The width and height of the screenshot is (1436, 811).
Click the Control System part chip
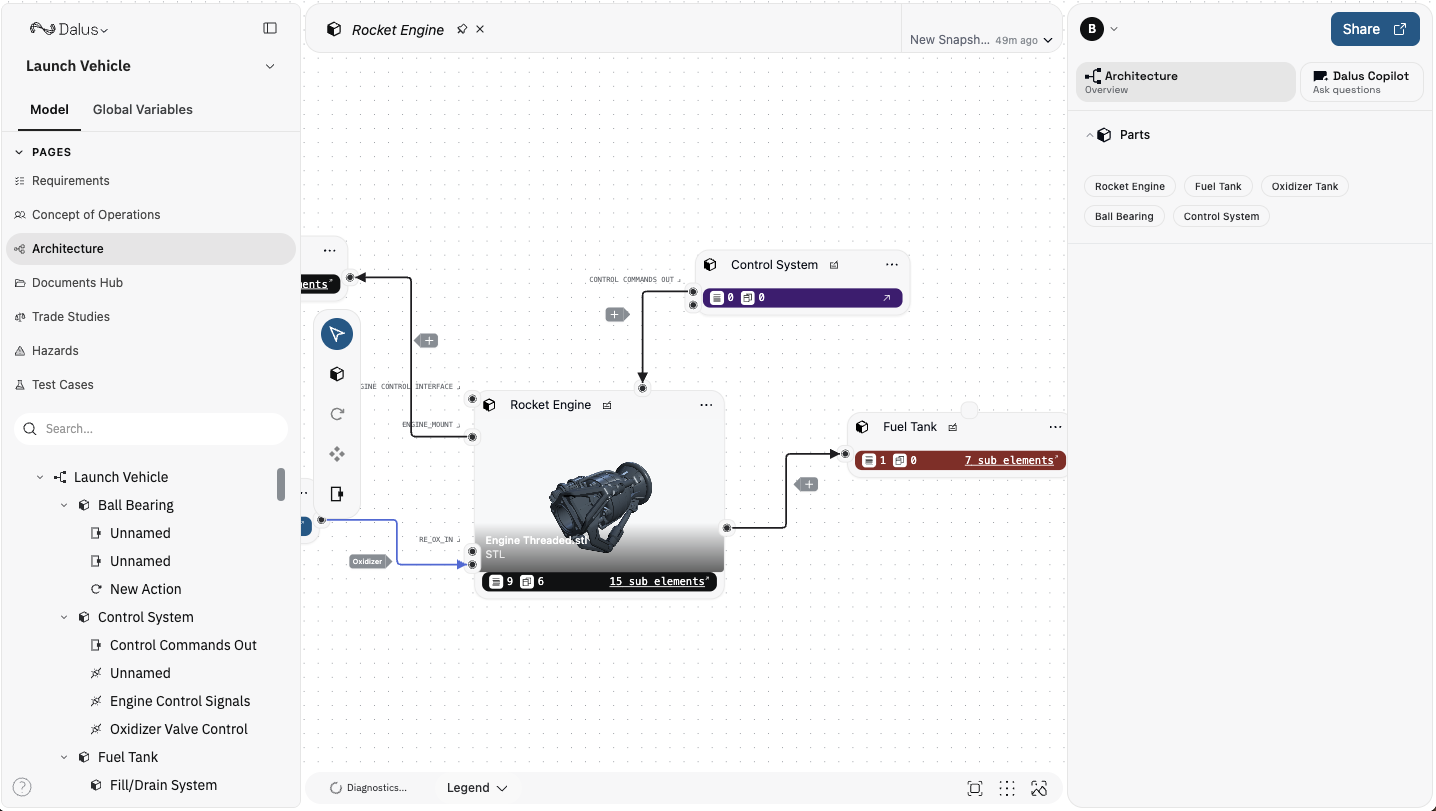[x=1221, y=216]
